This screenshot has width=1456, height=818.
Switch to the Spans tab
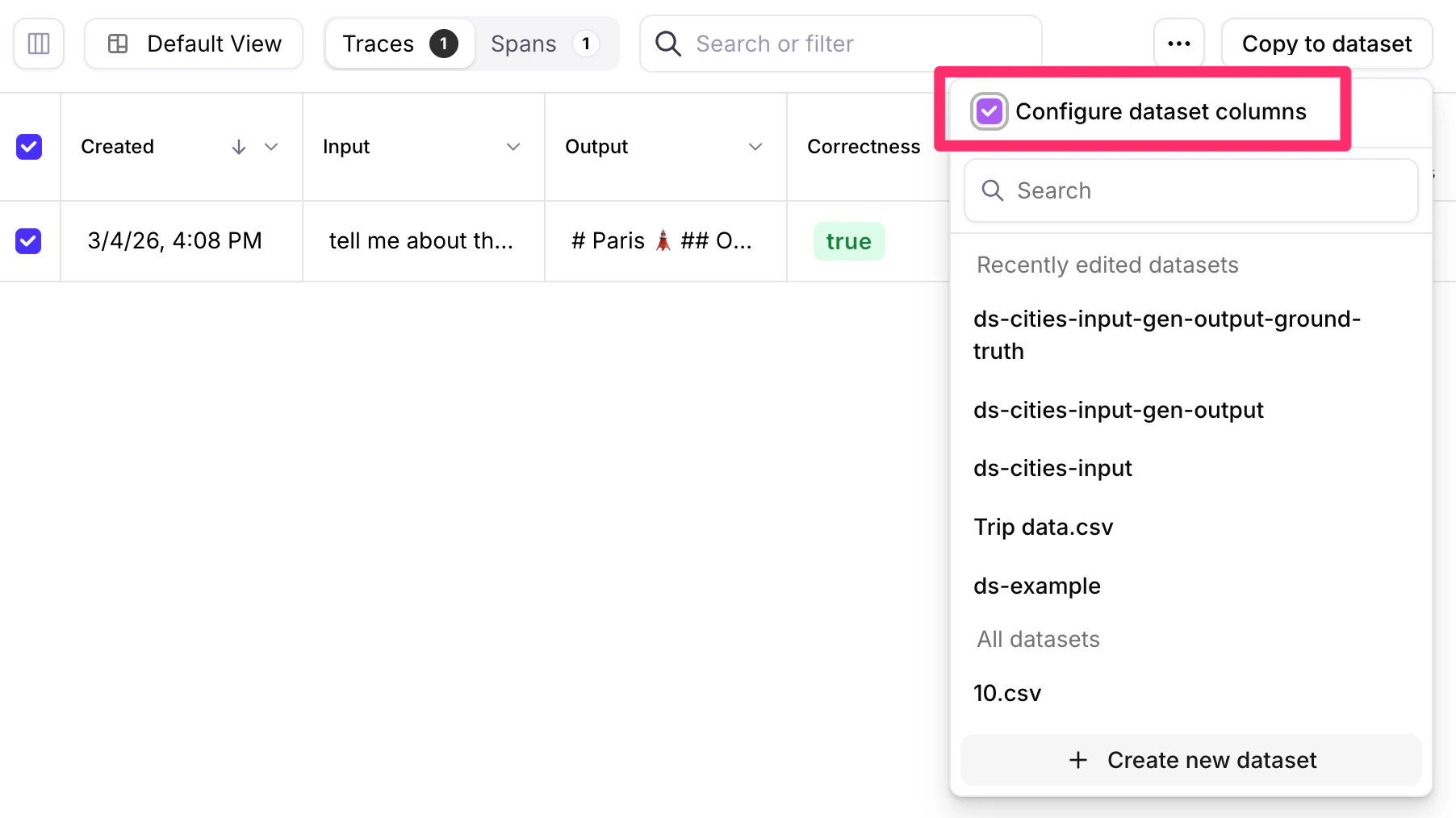(x=523, y=44)
